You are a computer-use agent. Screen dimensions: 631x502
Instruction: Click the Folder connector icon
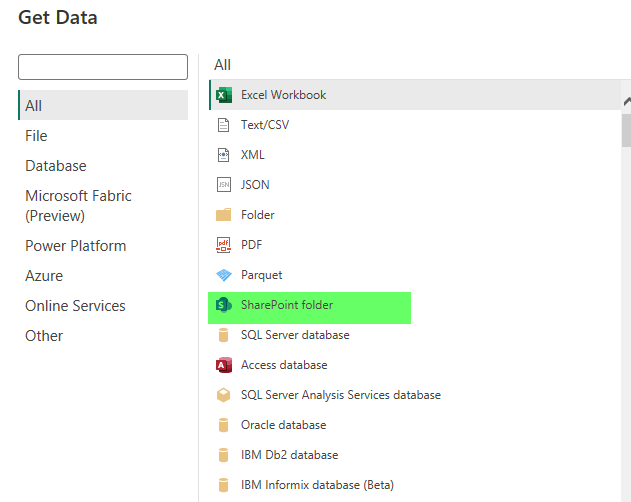(223, 215)
